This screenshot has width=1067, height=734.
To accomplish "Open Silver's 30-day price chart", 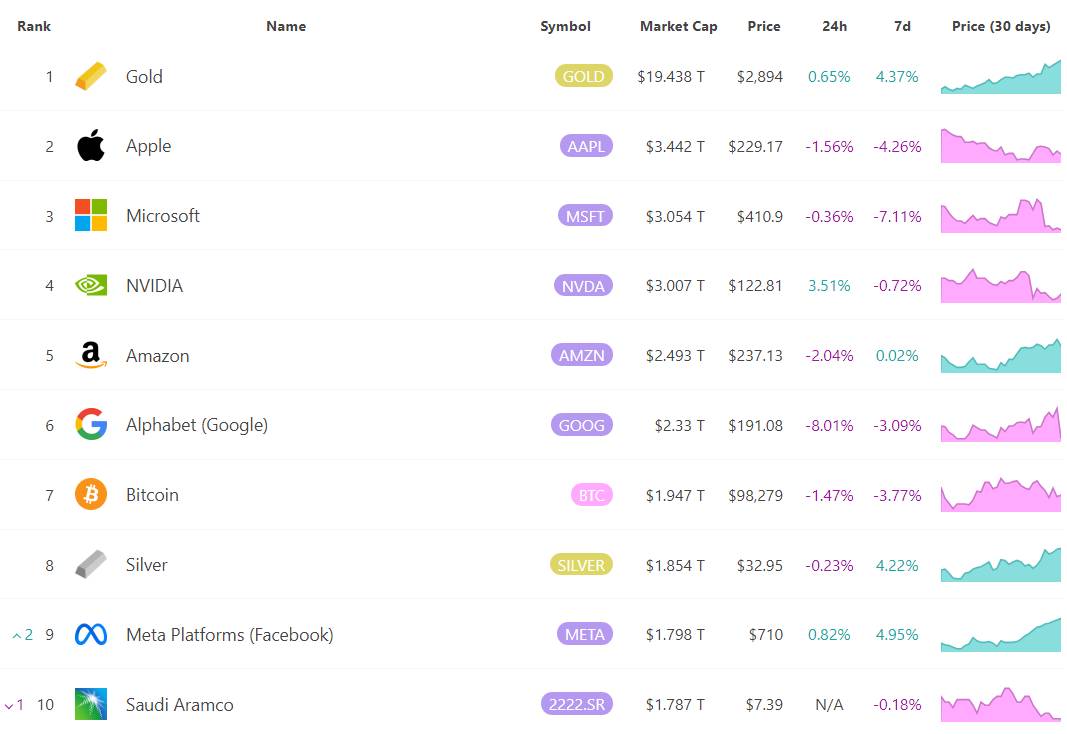I will point(1000,565).
